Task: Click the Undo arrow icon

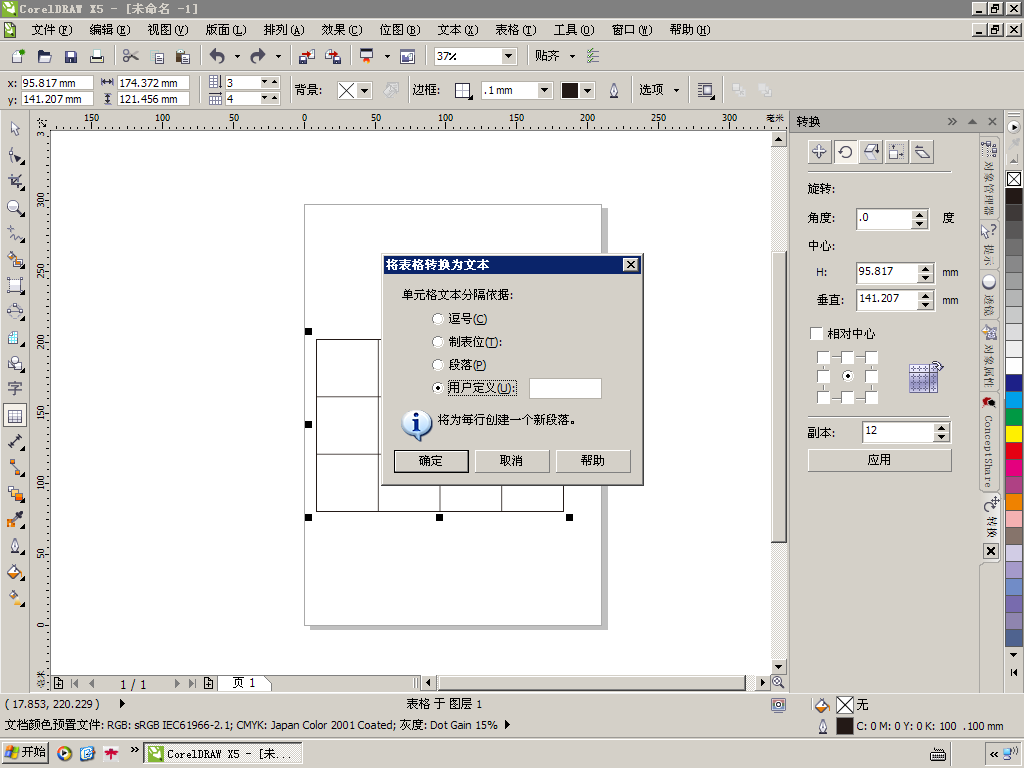Action: pos(217,57)
